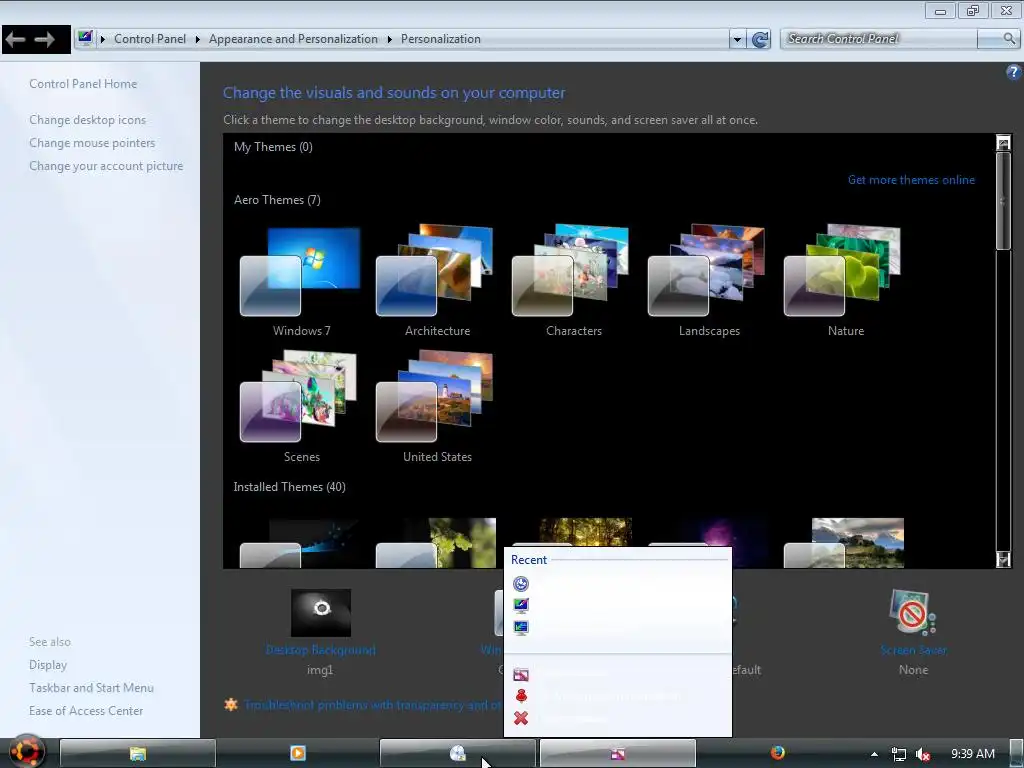The width and height of the screenshot is (1024, 768).
Task: Click the muted volume tray icon
Action: [x=923, y=754]
